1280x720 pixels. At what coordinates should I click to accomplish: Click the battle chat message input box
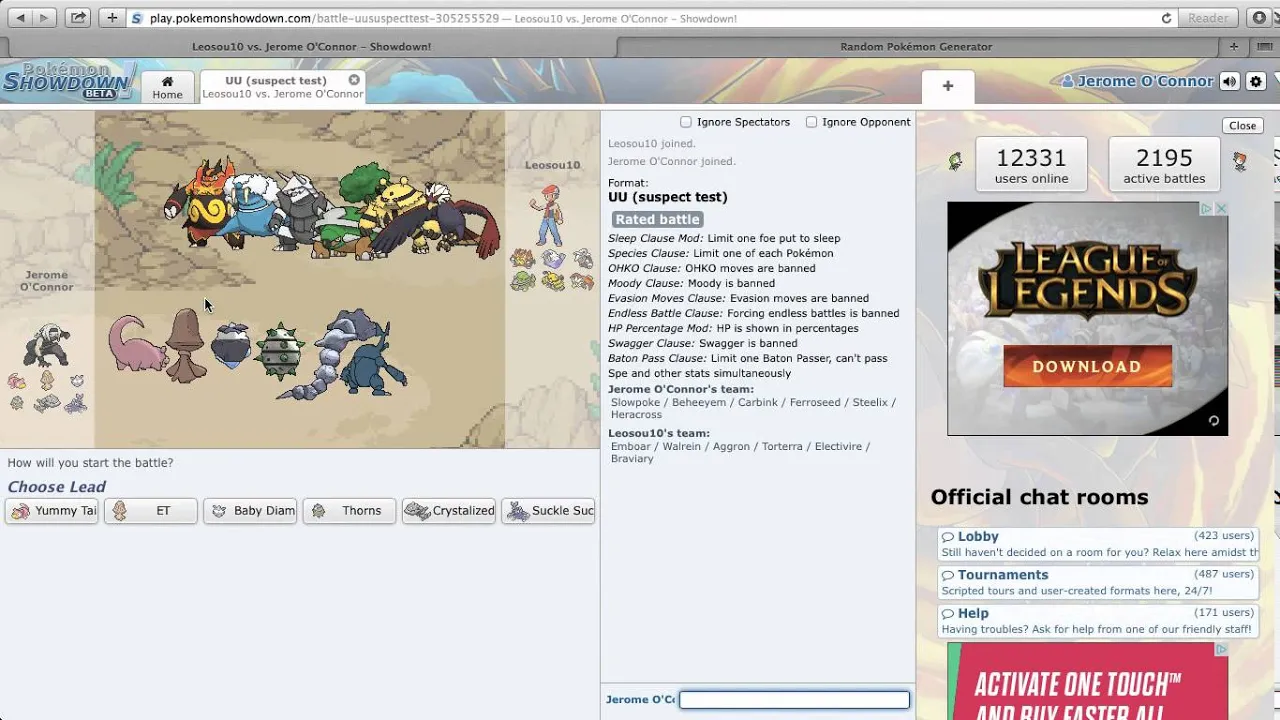click(x=794, y=700)
